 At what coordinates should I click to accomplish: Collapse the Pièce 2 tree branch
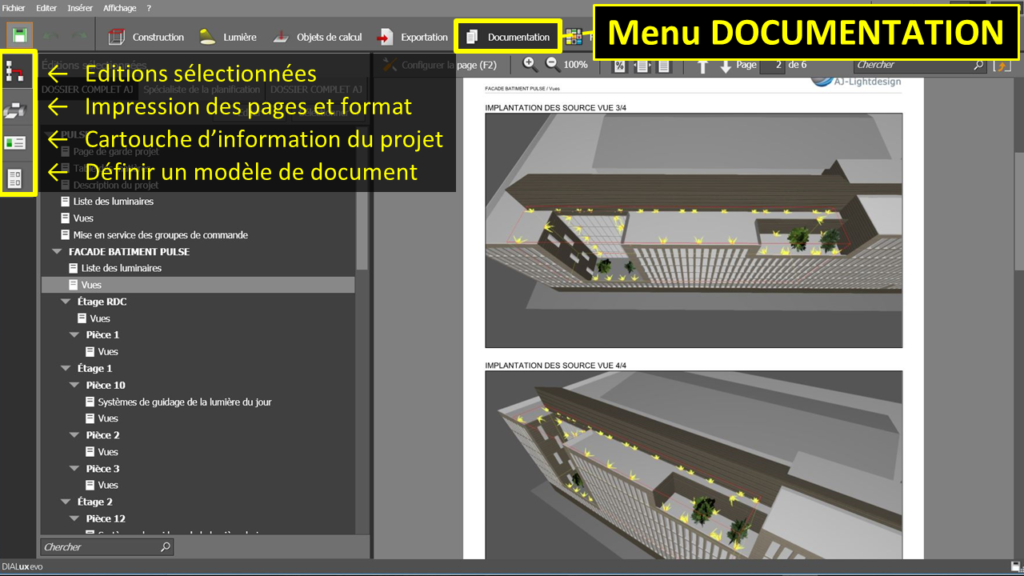(x=72, y=435)
